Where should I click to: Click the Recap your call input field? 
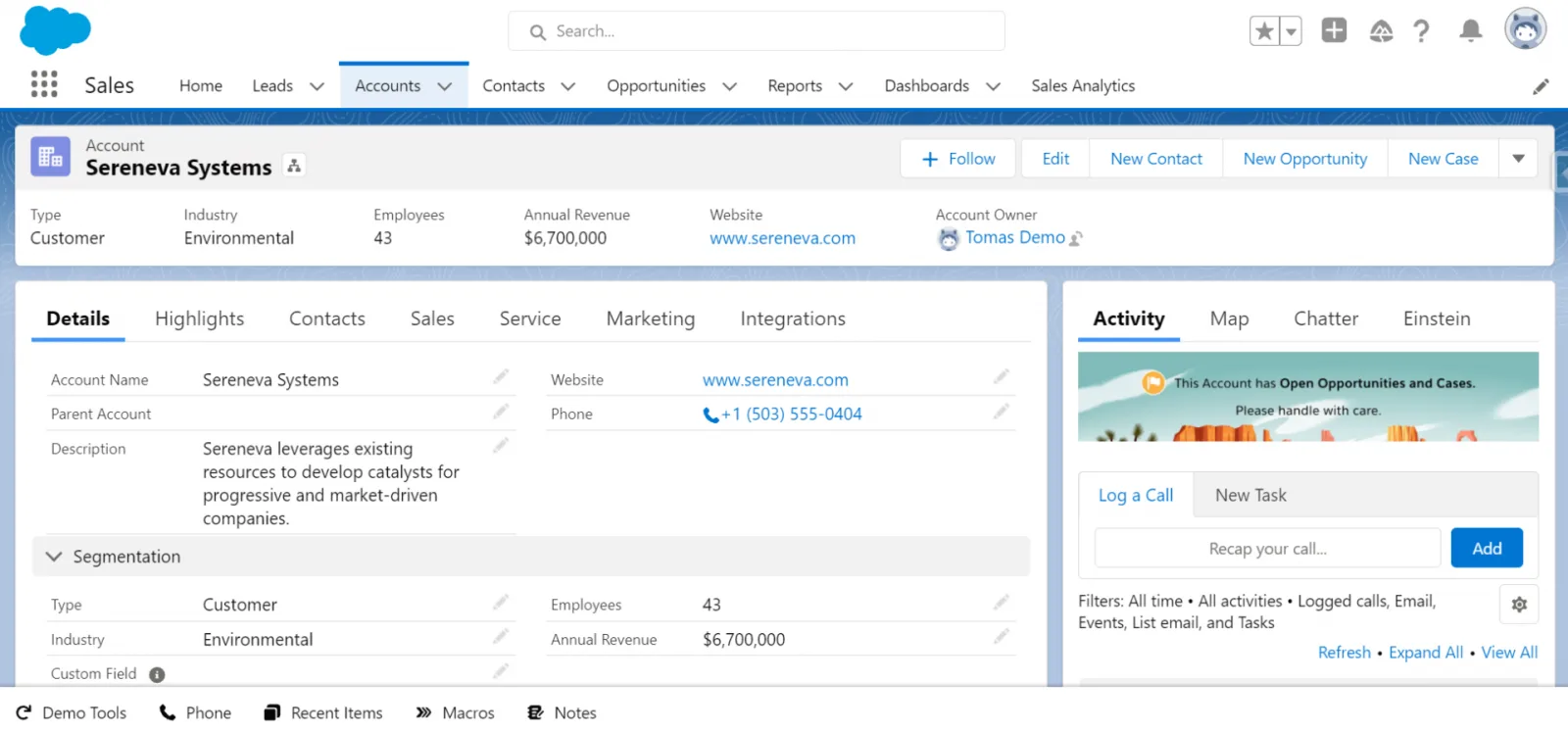1267,549
